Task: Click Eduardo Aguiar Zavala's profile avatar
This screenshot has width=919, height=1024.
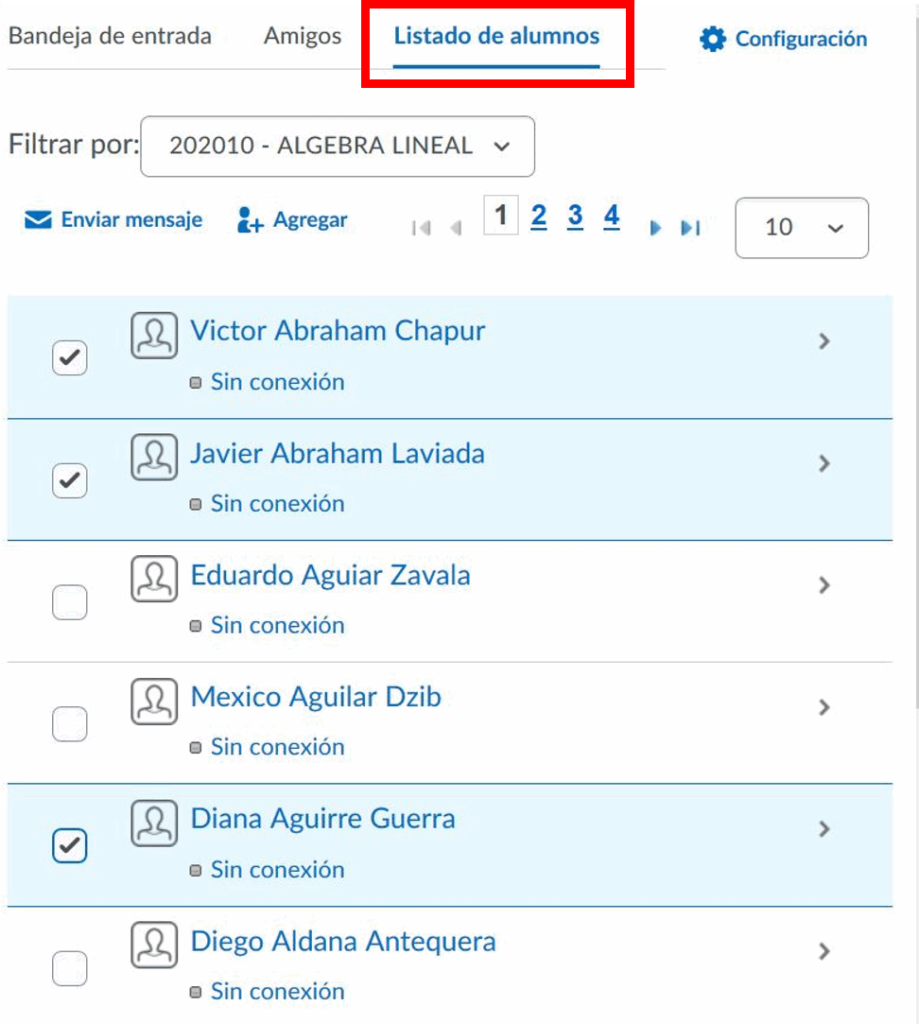Action: point(154,579)
